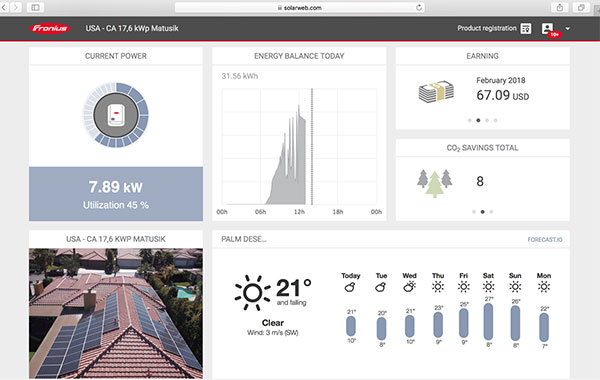Go back in the browser
Image resolution: width=600 pixels, height=380 pixels.
click(x=4, y=7)
